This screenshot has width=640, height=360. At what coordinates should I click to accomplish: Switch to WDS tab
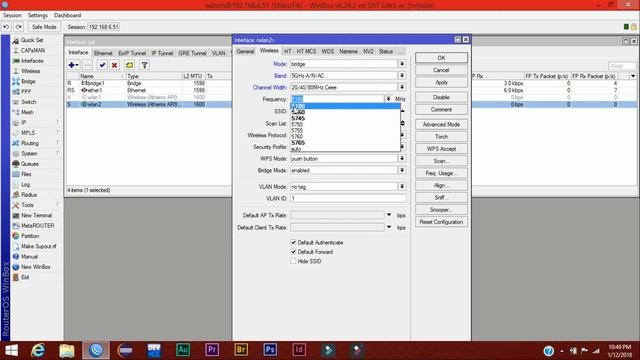[328, 51]
